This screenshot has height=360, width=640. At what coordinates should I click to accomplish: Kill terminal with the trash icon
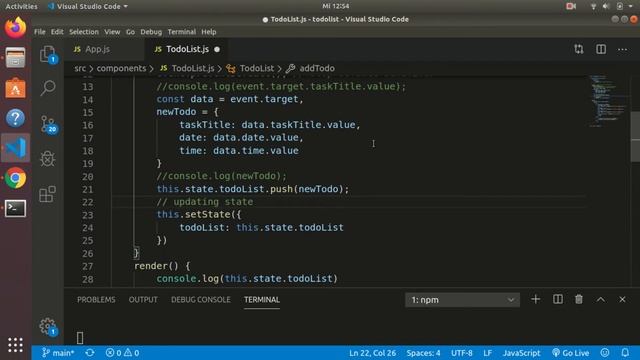579,299
